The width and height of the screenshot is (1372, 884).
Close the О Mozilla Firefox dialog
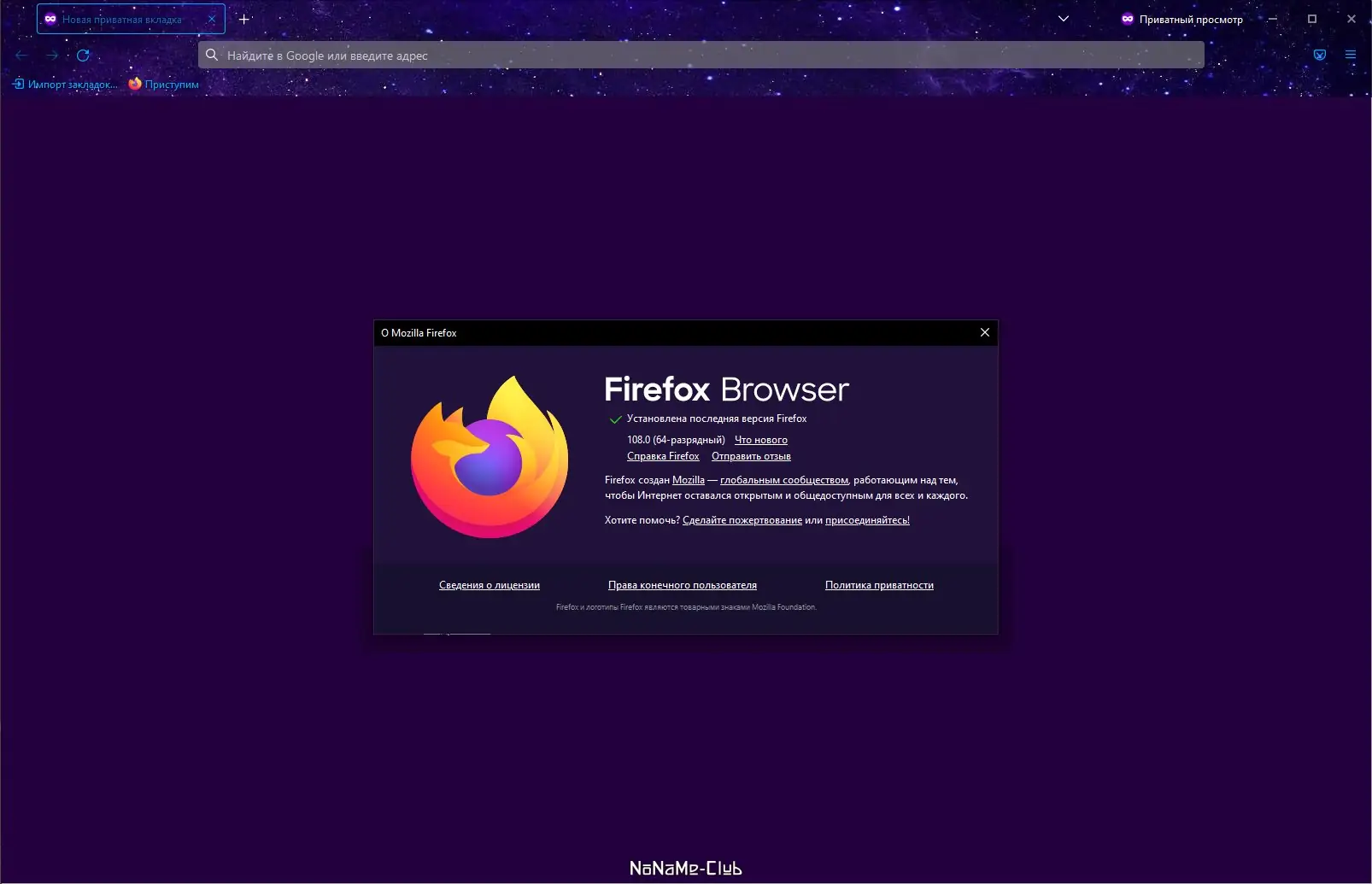[x=985, y=332]
